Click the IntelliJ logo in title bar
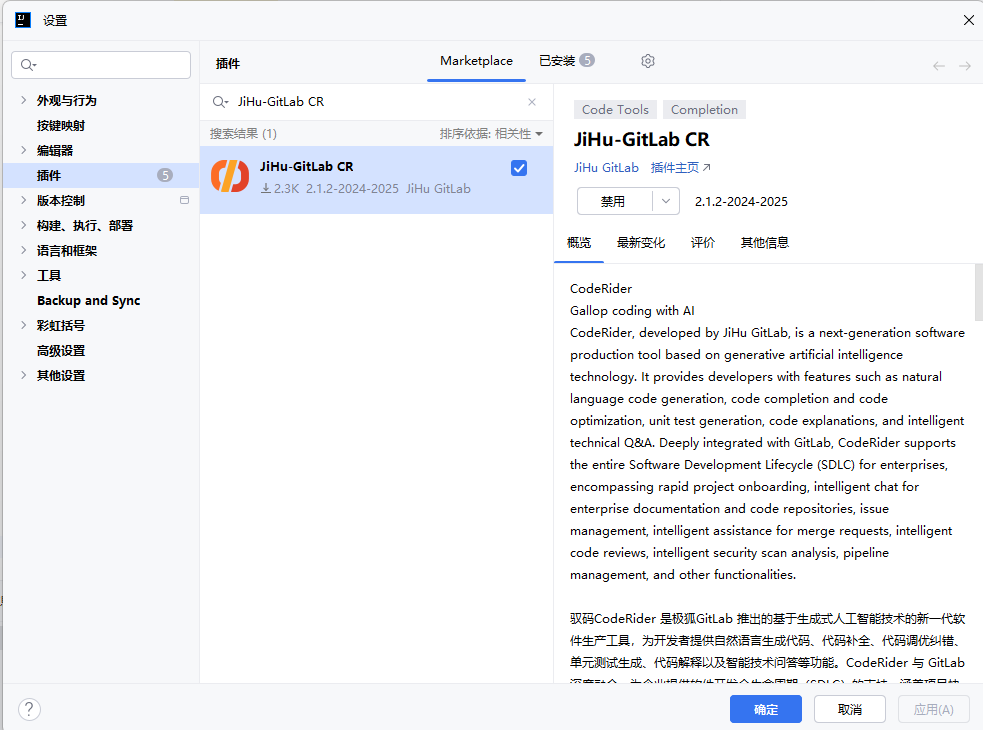 23,20
